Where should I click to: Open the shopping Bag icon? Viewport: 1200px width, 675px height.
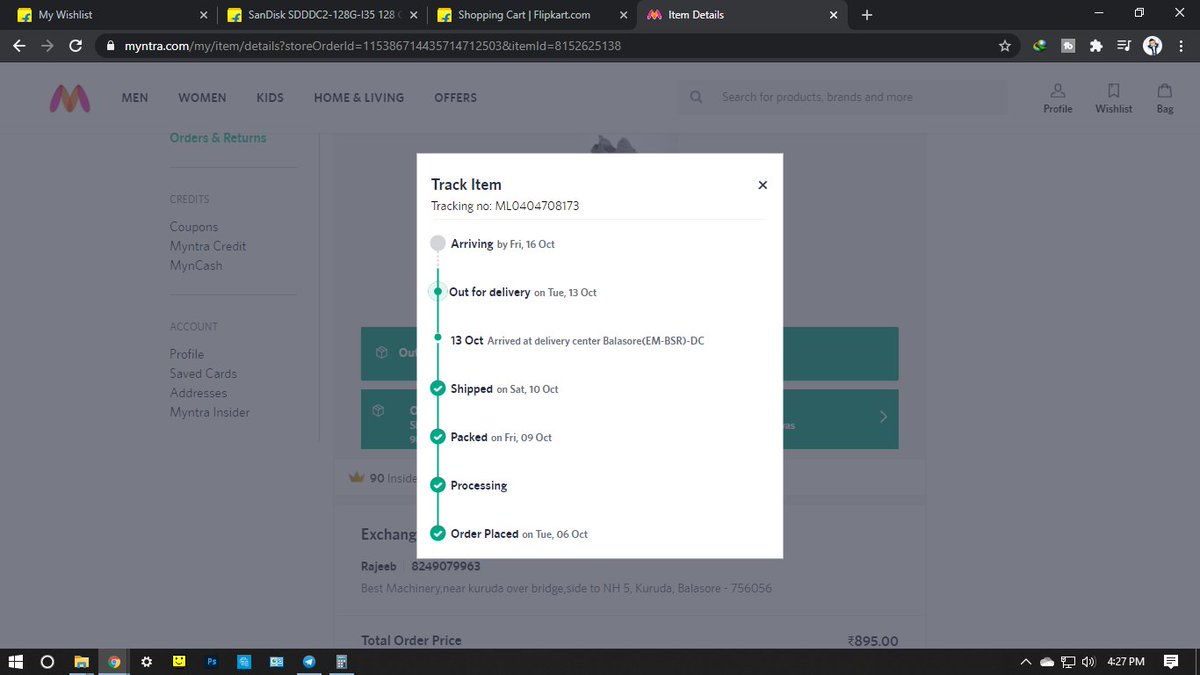1165,97
